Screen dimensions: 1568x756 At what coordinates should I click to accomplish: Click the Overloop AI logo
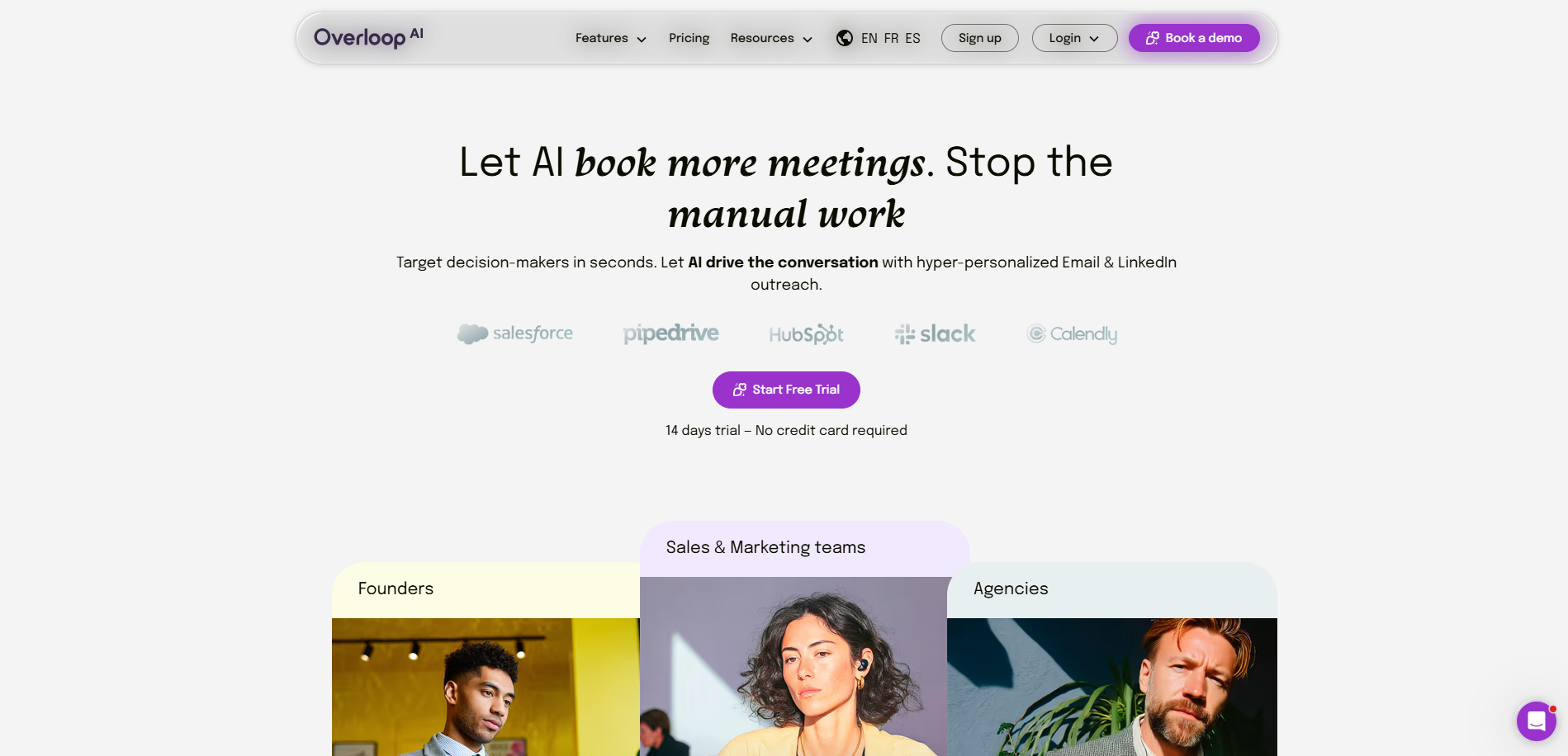coord(368,37)
